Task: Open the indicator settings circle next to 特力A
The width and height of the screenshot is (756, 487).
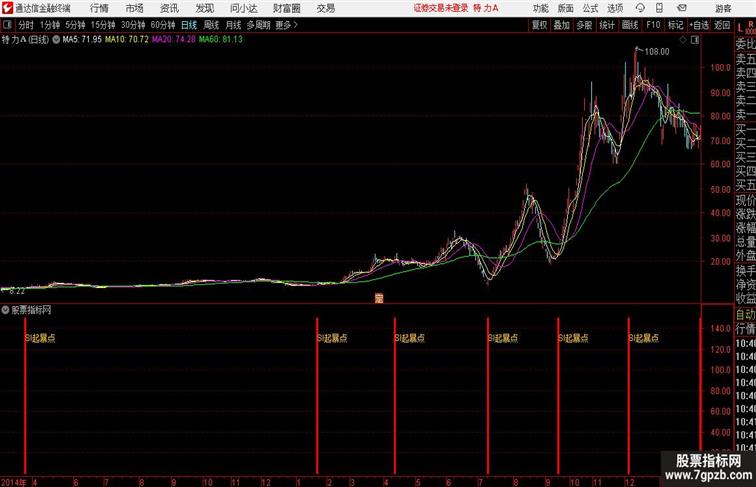Action: pos(56,40)
